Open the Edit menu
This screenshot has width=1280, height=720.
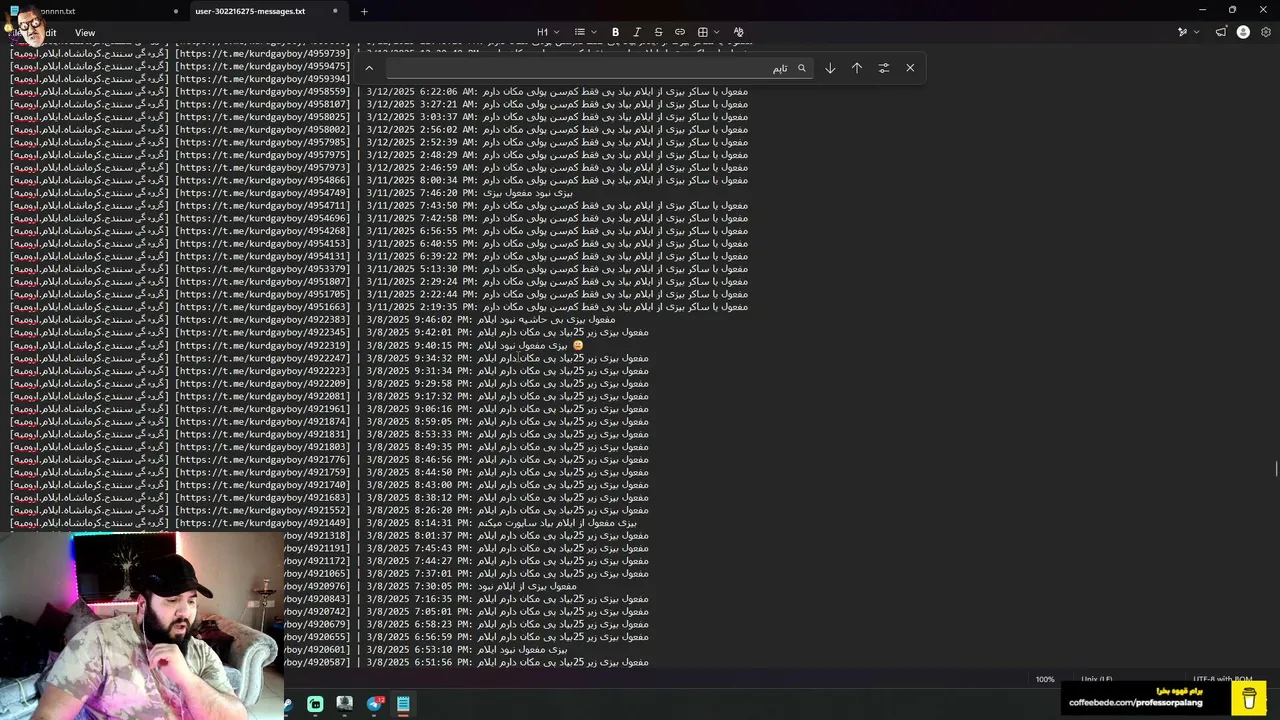47,33
